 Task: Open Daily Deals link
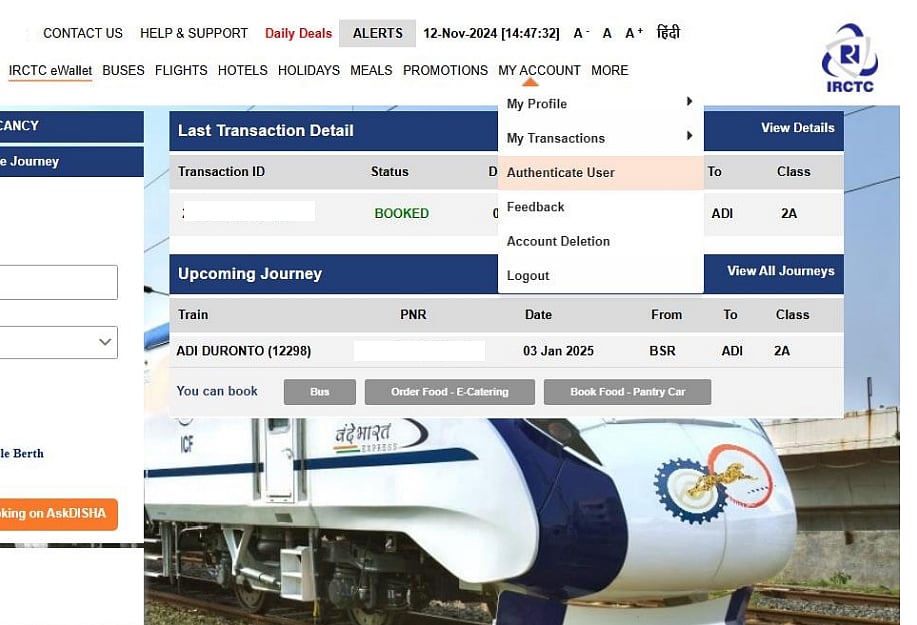click(x=298, y=33)
